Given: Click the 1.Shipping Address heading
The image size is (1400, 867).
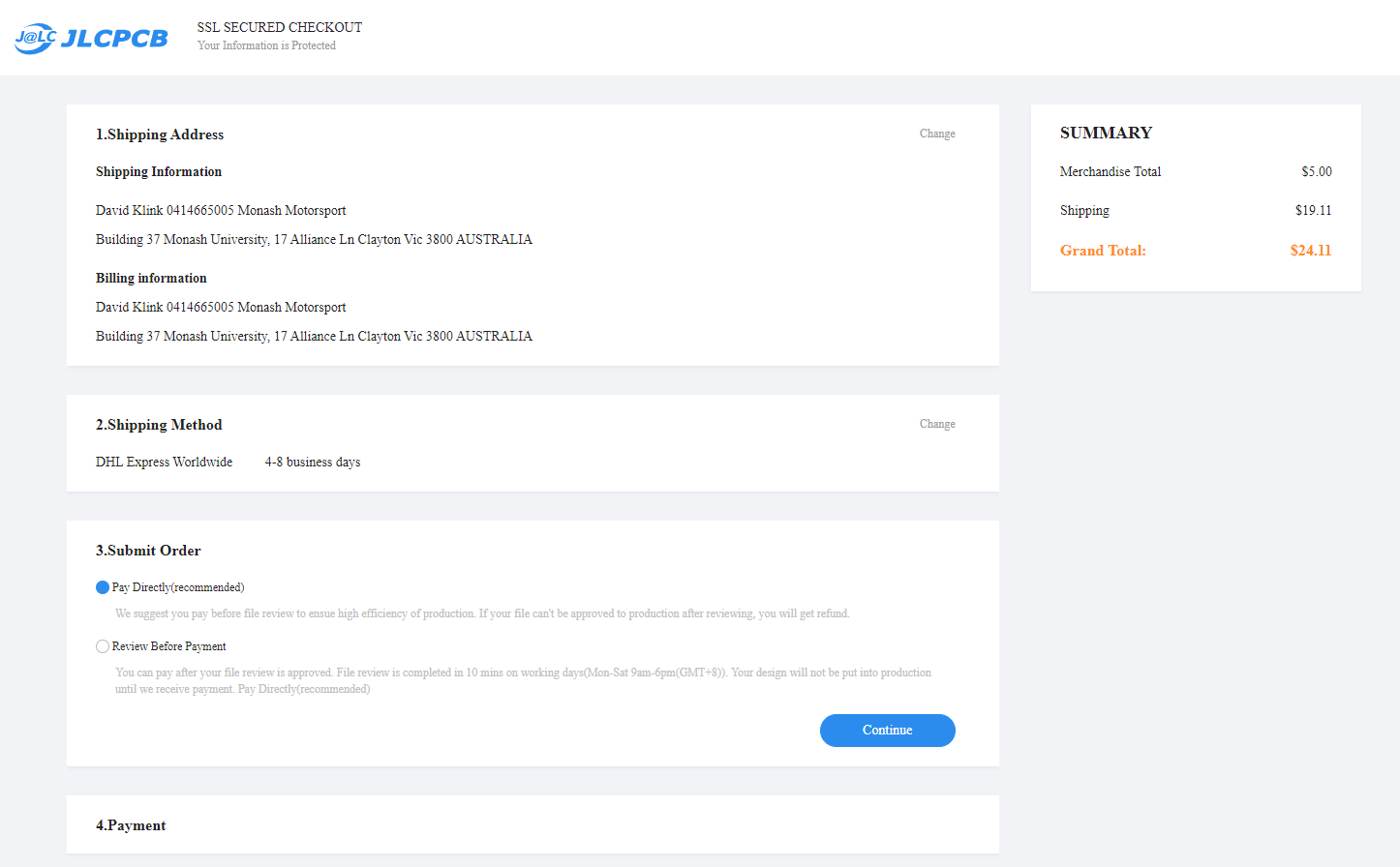Looking at the screenshot, I should point(160,135).
